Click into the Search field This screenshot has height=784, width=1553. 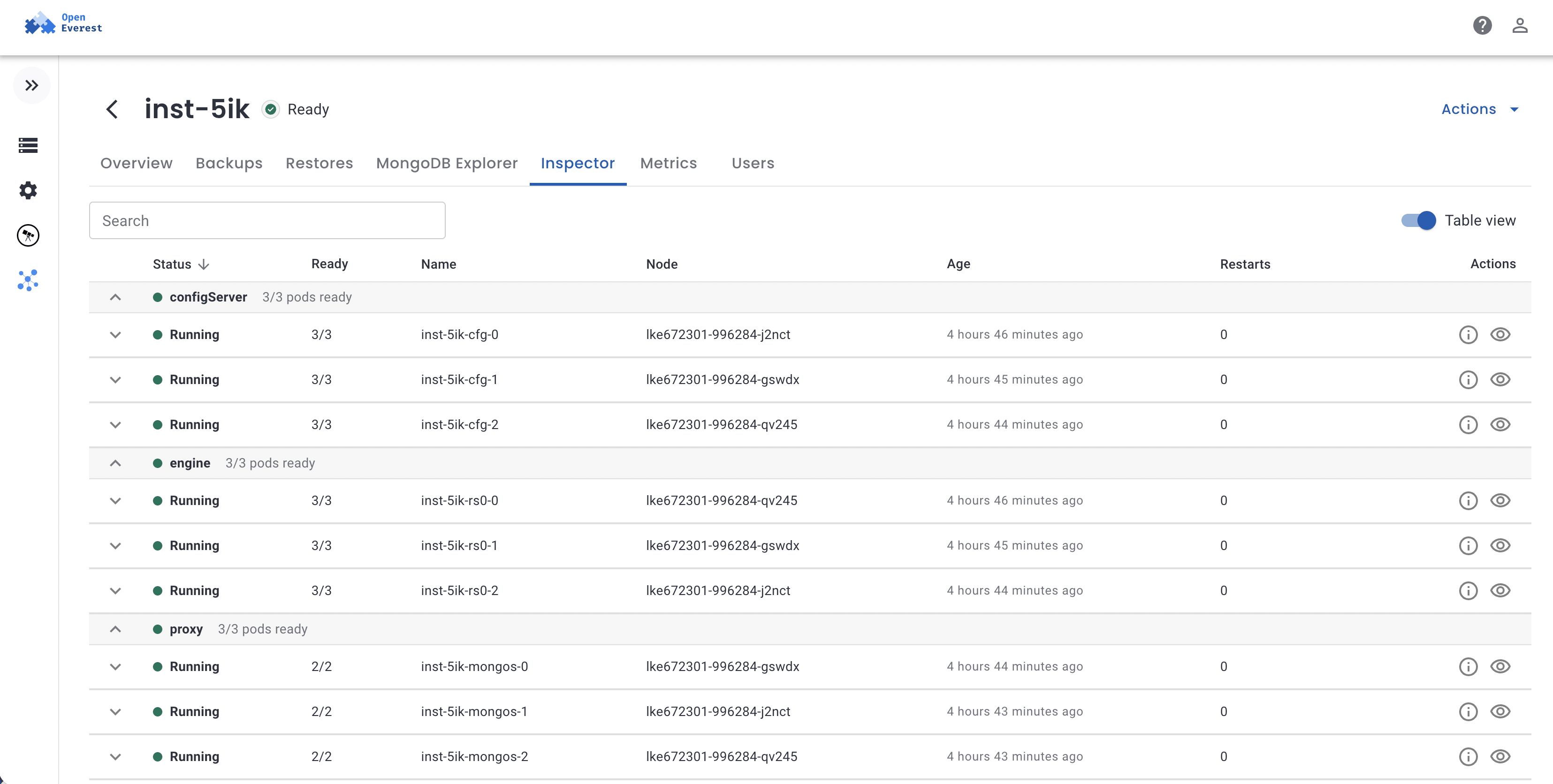[267, 220]
